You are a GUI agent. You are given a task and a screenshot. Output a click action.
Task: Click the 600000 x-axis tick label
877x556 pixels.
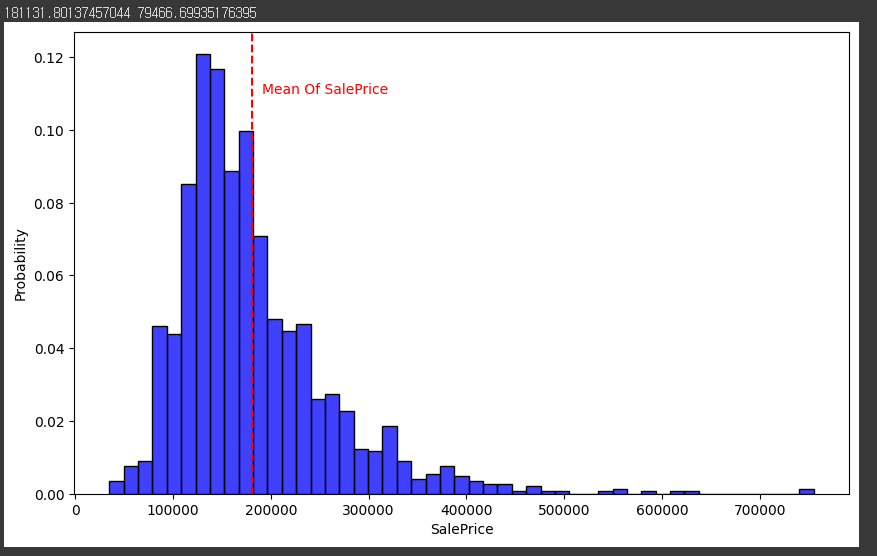(x=662, y=510)
